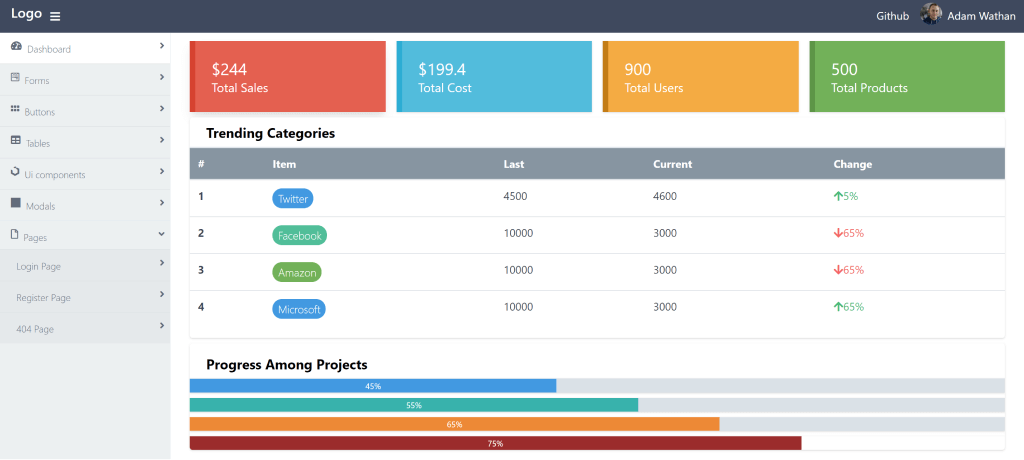Click the blue 45% progress bar

click(373, 386)
